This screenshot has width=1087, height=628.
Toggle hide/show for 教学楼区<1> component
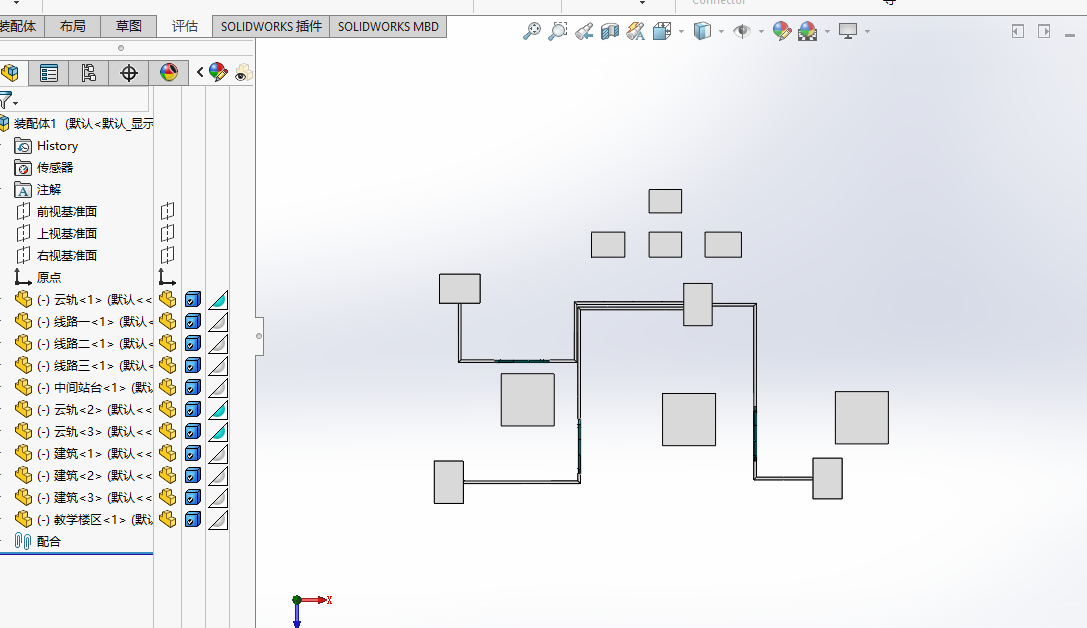(167, 519)
